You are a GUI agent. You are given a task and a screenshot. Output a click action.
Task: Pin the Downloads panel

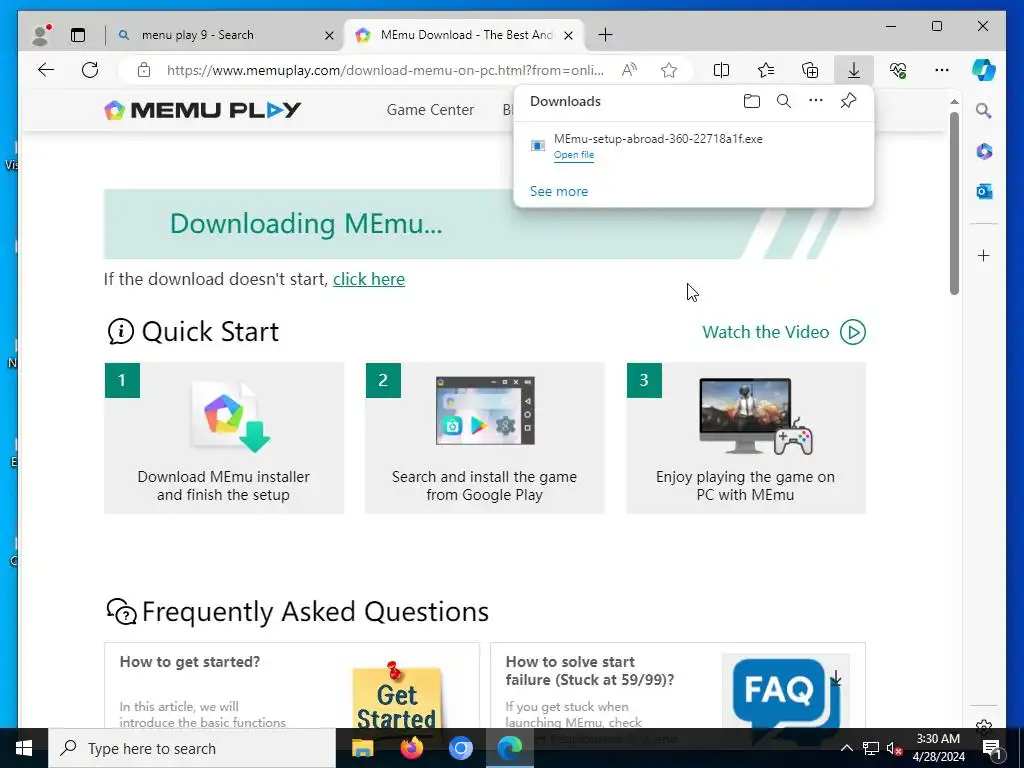point(848,101)
